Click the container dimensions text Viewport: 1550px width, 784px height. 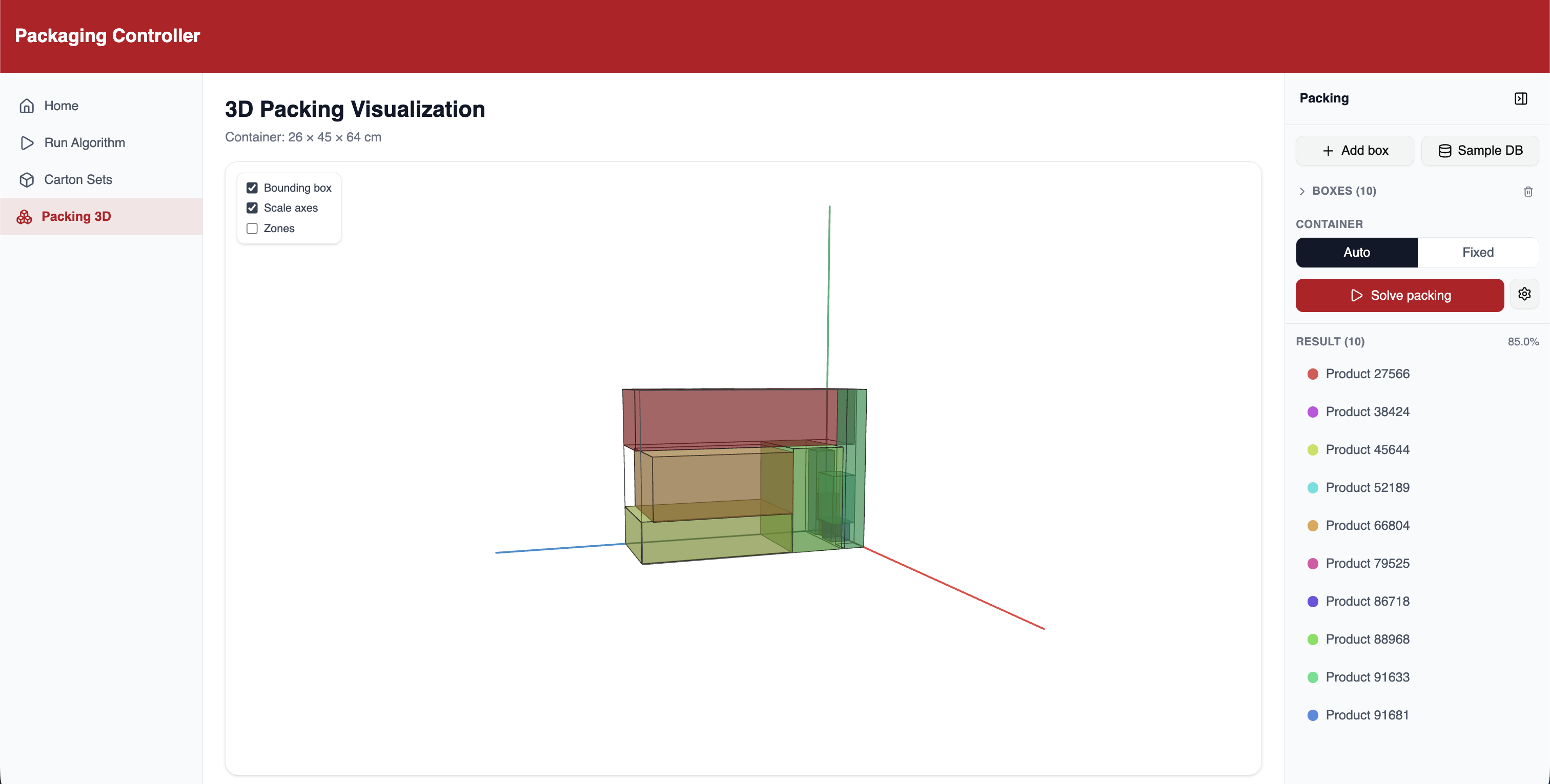303,137
